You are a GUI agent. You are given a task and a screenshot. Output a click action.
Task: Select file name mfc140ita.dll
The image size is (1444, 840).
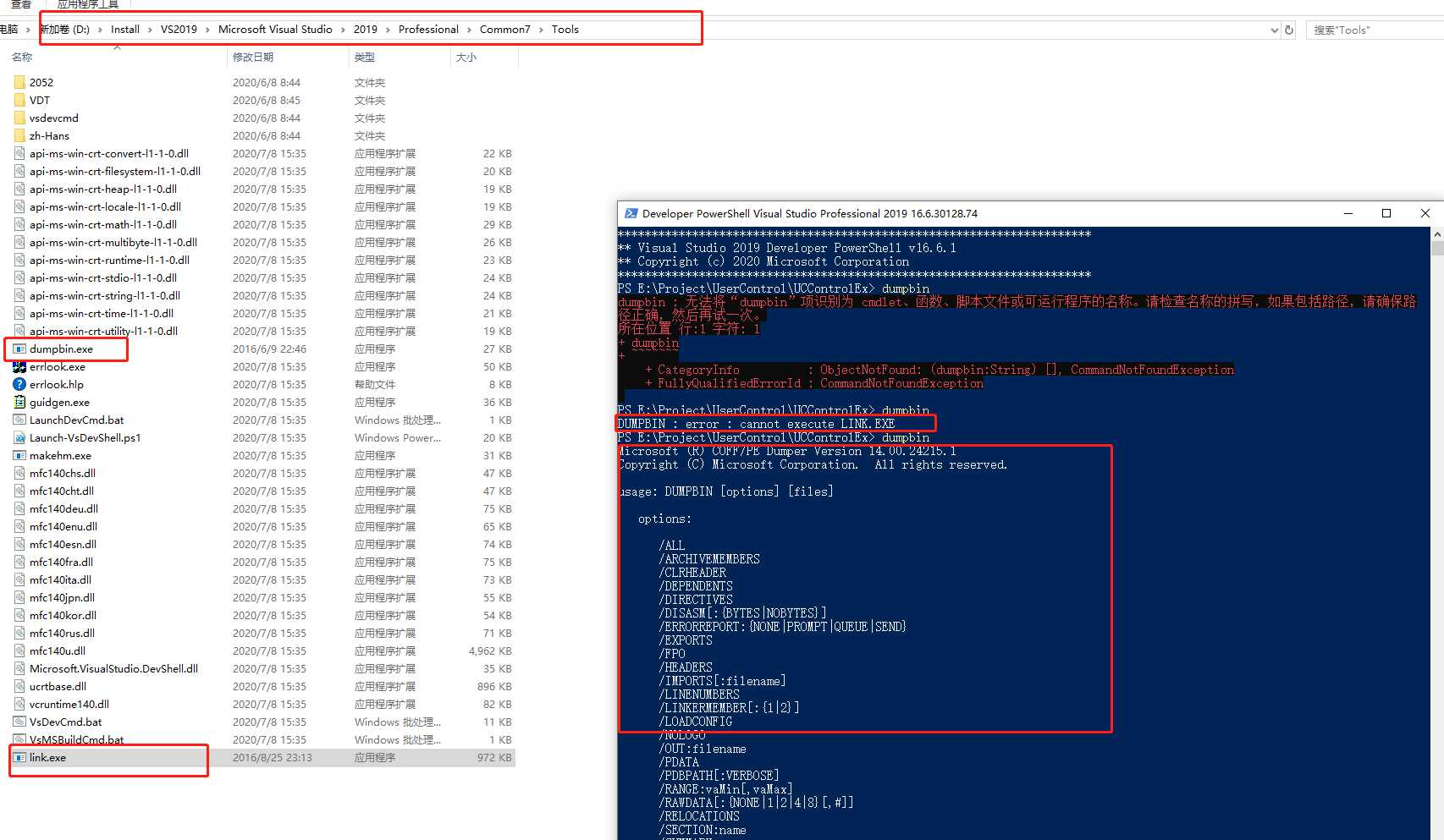60,579
